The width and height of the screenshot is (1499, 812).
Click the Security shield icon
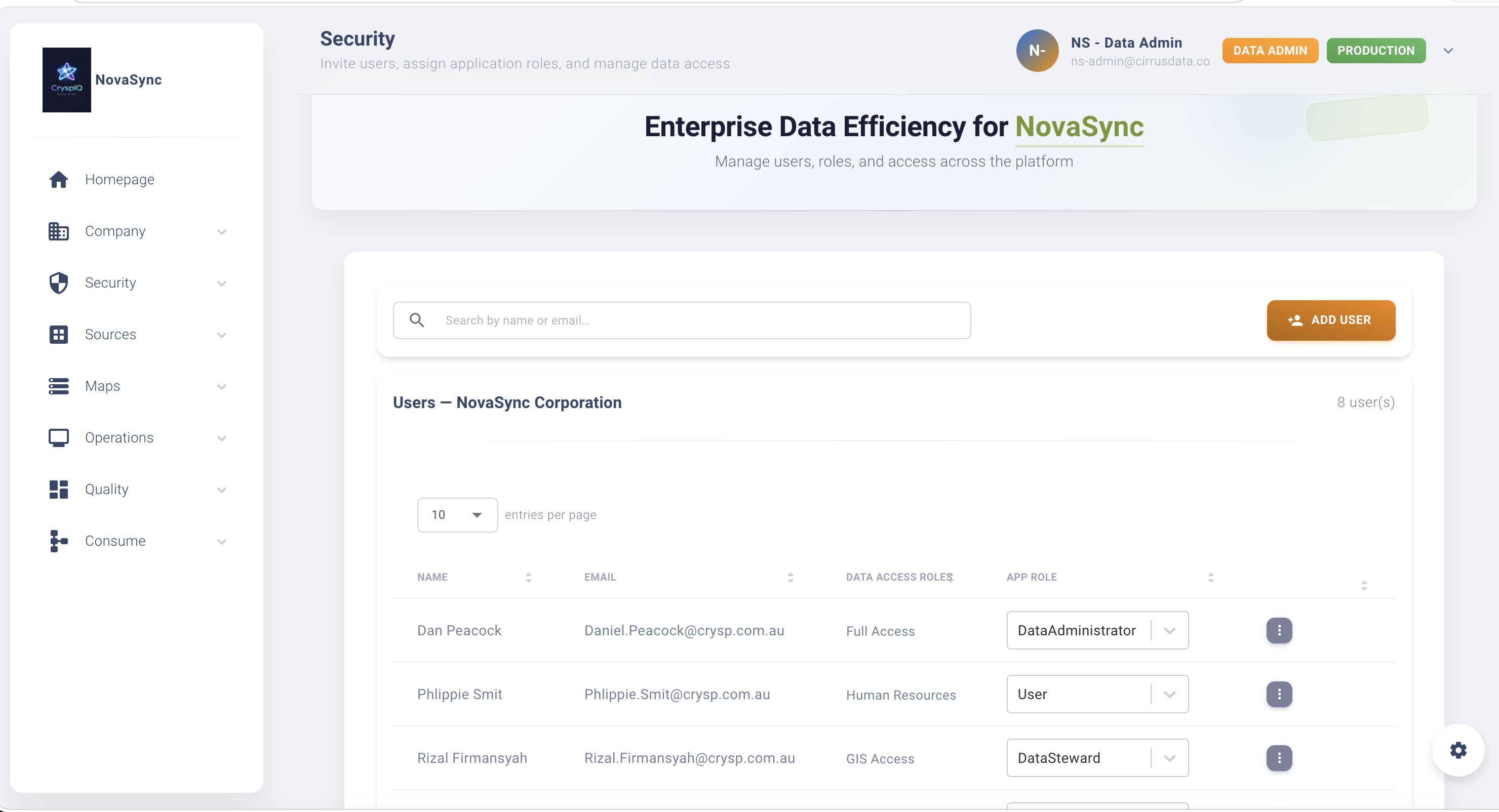[x=58, y=283]
